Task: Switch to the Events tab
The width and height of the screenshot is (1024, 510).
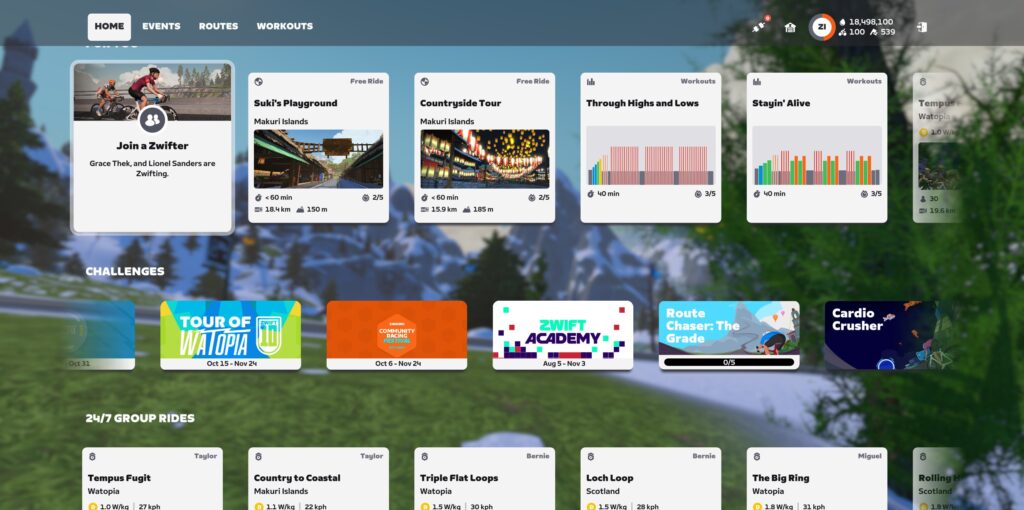Action: 161,27
